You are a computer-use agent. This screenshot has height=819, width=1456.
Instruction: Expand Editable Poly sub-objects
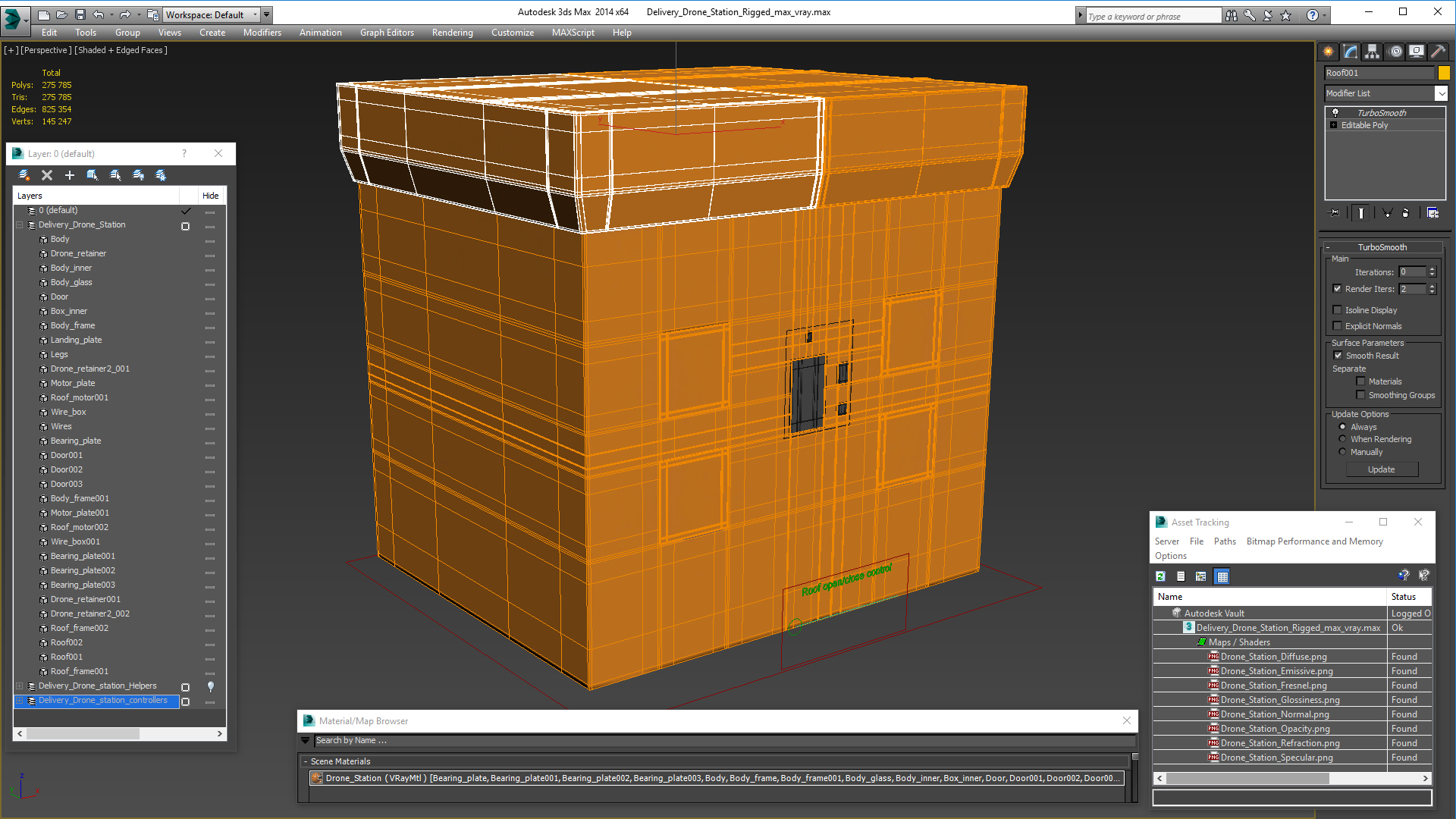click(x=1334, y=125)
